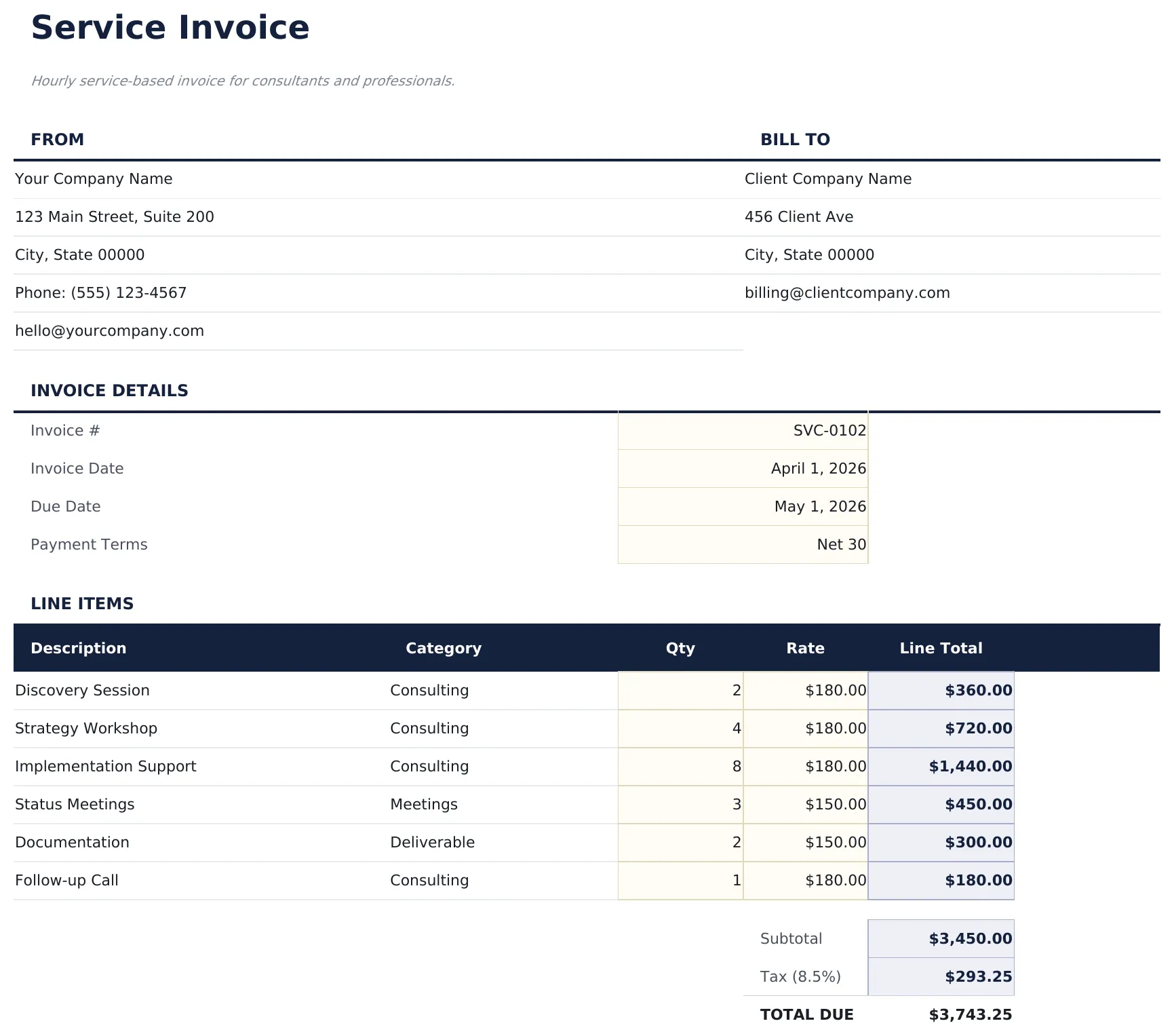The width and height of the screenshot is (1174, 1036).
Task: Click the Qty cell for Documentation
Action: click(680, 842)
